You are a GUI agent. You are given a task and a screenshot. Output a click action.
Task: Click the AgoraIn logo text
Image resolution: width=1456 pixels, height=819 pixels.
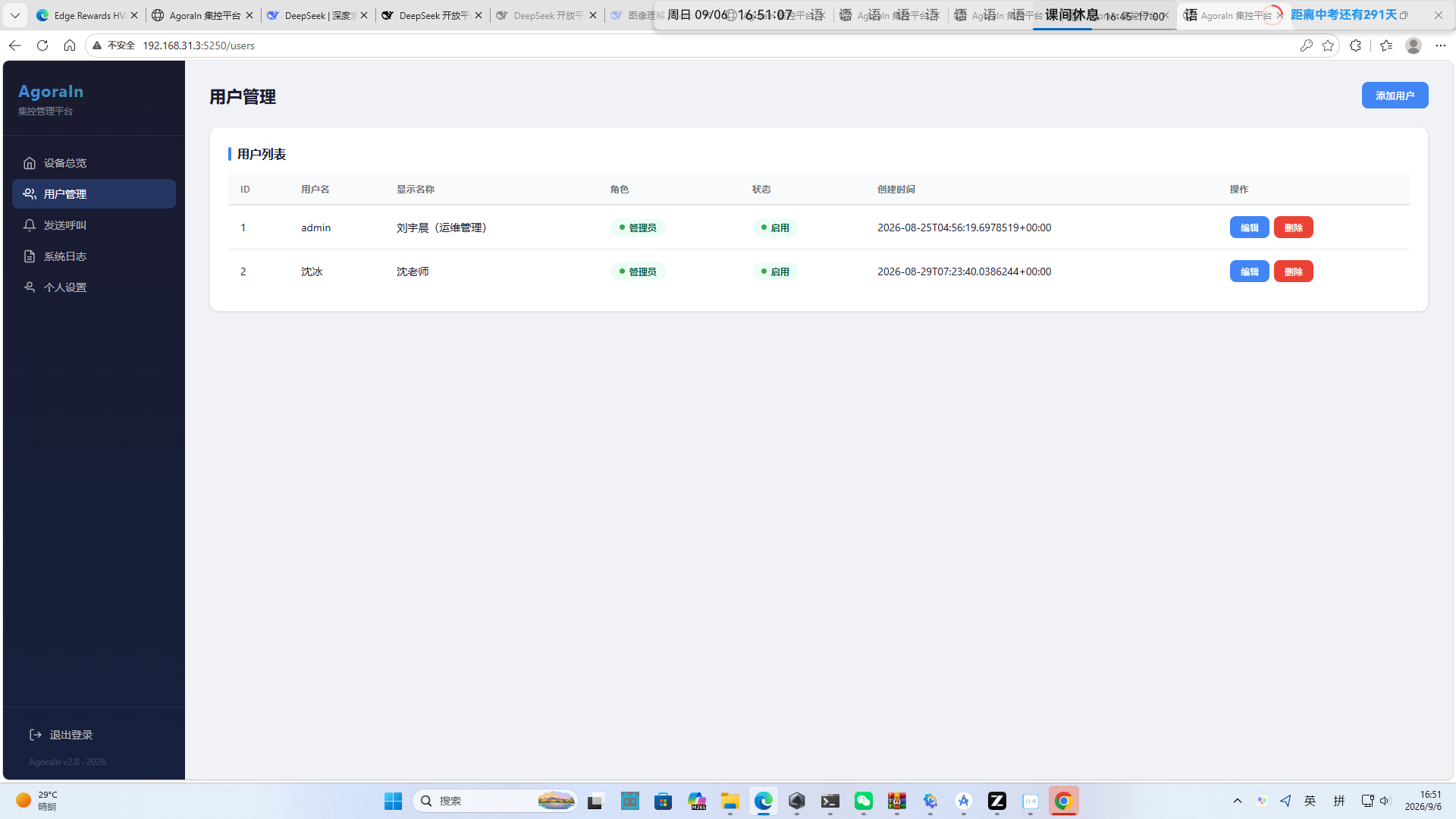pos(51,92)
